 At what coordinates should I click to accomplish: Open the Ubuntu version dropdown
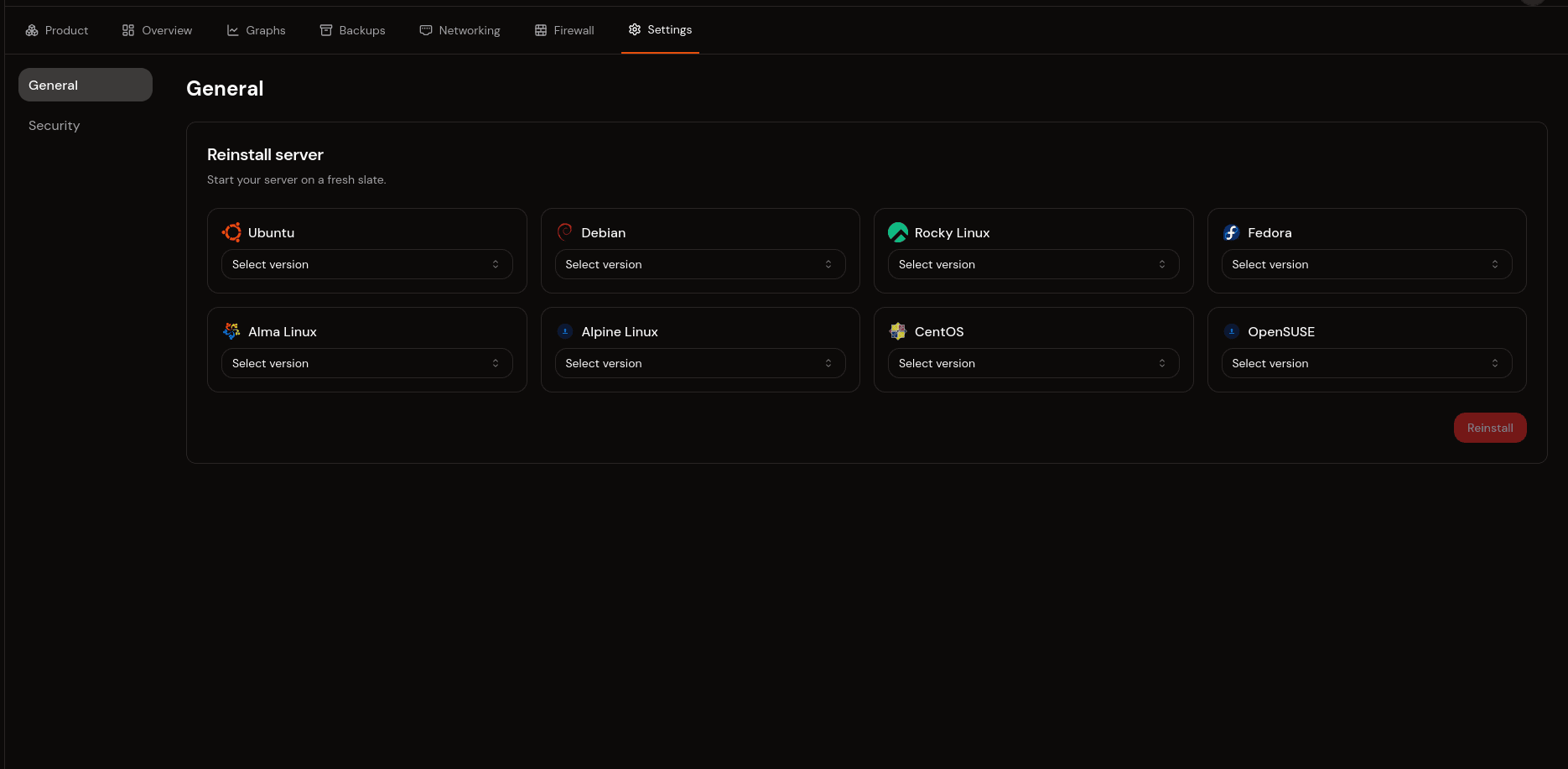(366, 264)
